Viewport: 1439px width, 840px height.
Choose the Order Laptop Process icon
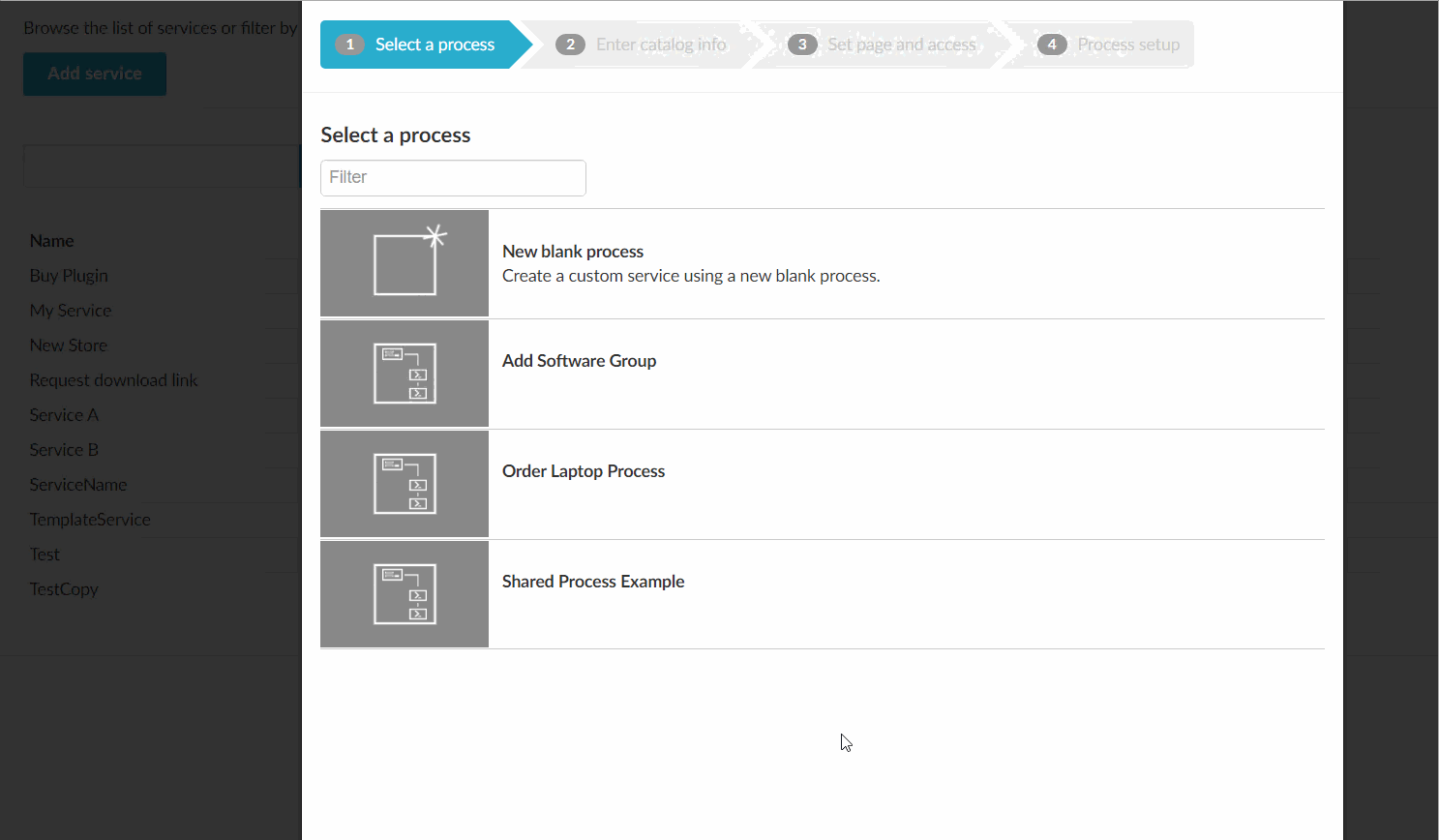click(405, 484)
